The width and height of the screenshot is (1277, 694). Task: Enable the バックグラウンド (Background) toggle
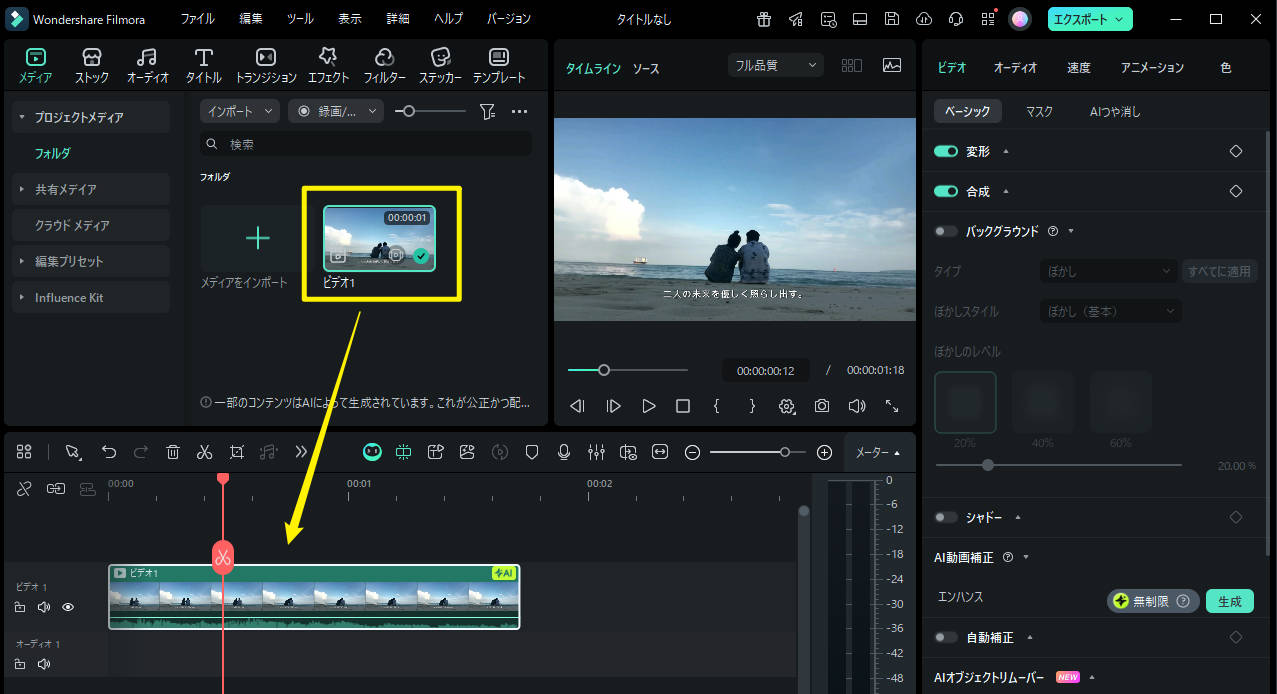944,231
